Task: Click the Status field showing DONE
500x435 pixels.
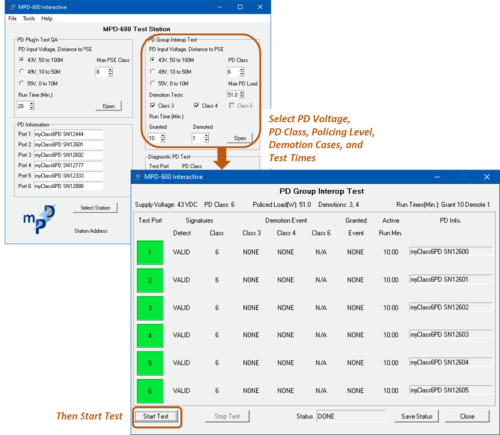Action: 351,416
